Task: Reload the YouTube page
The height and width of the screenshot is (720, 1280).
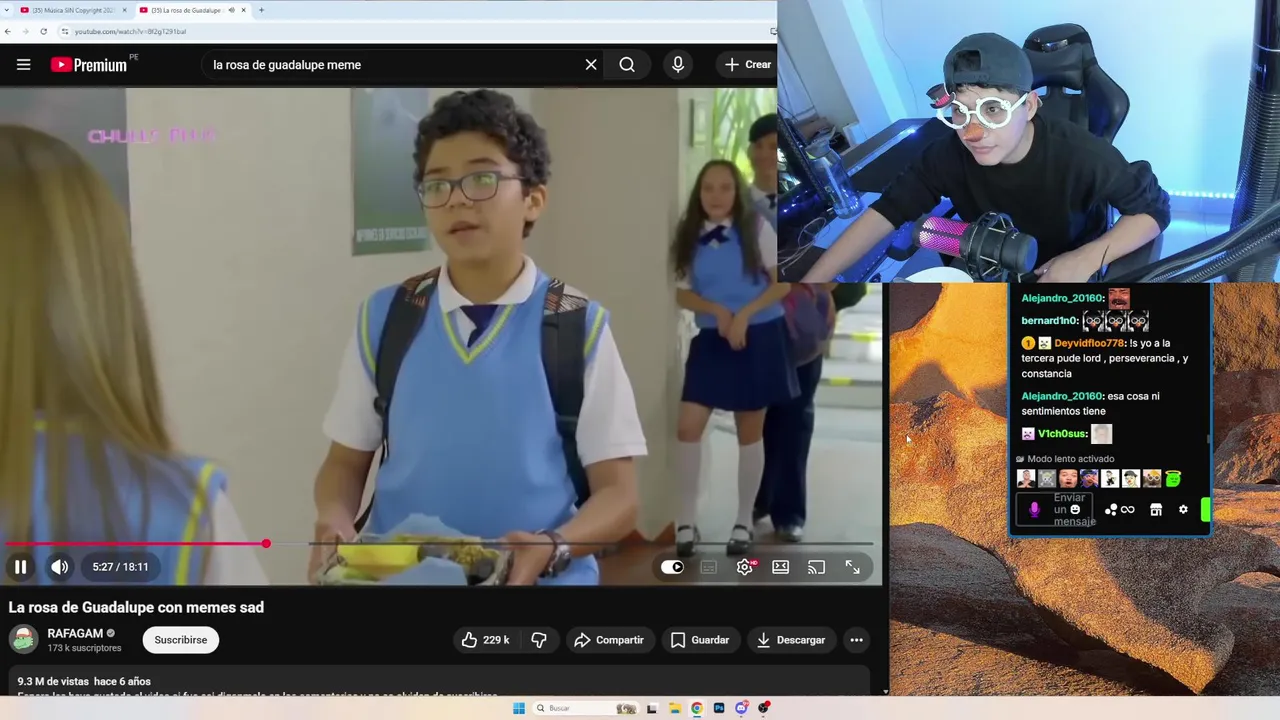Action: click(x=43, y=31)
